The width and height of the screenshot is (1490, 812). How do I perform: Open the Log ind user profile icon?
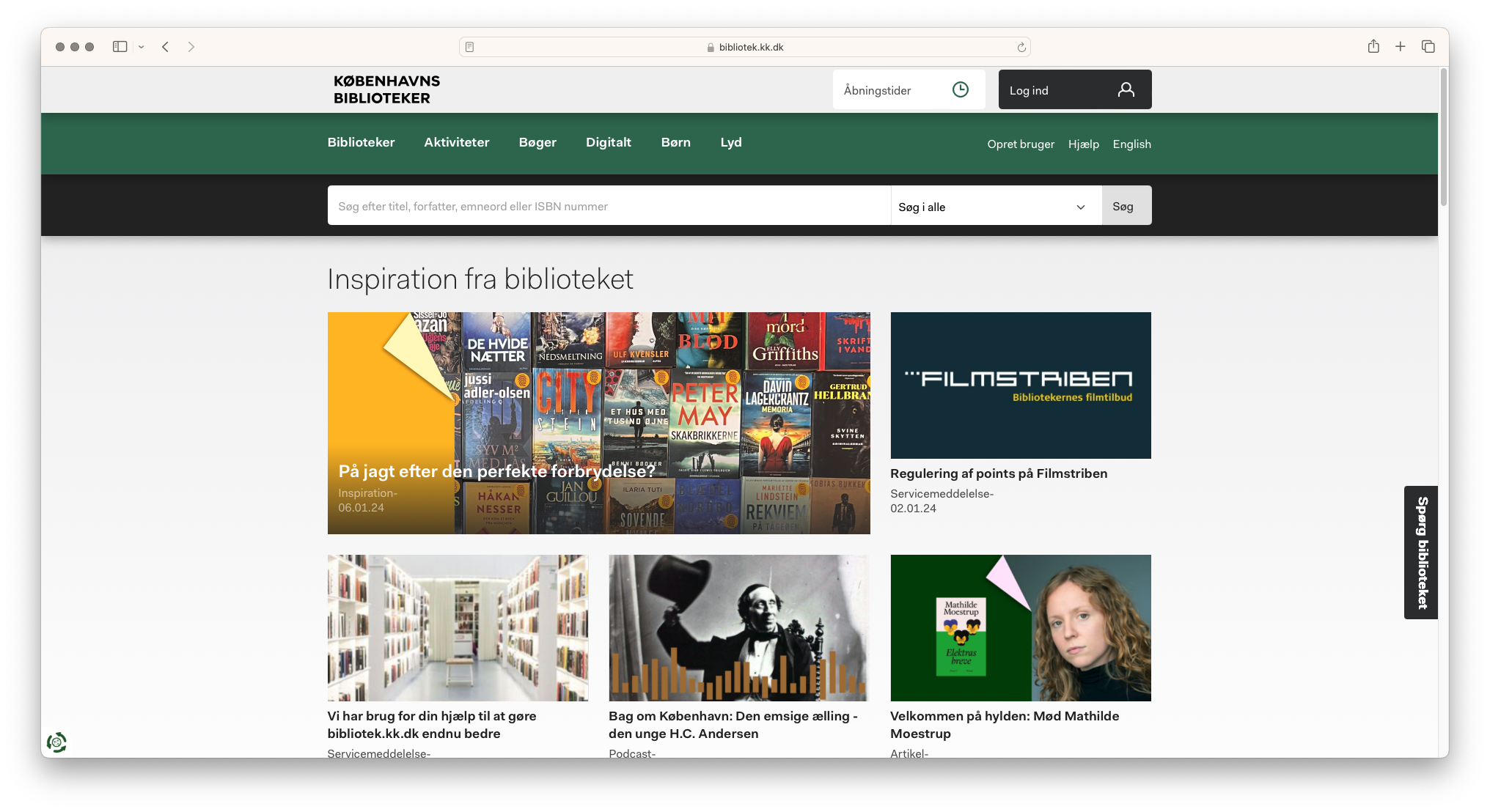coord(1126,89)
